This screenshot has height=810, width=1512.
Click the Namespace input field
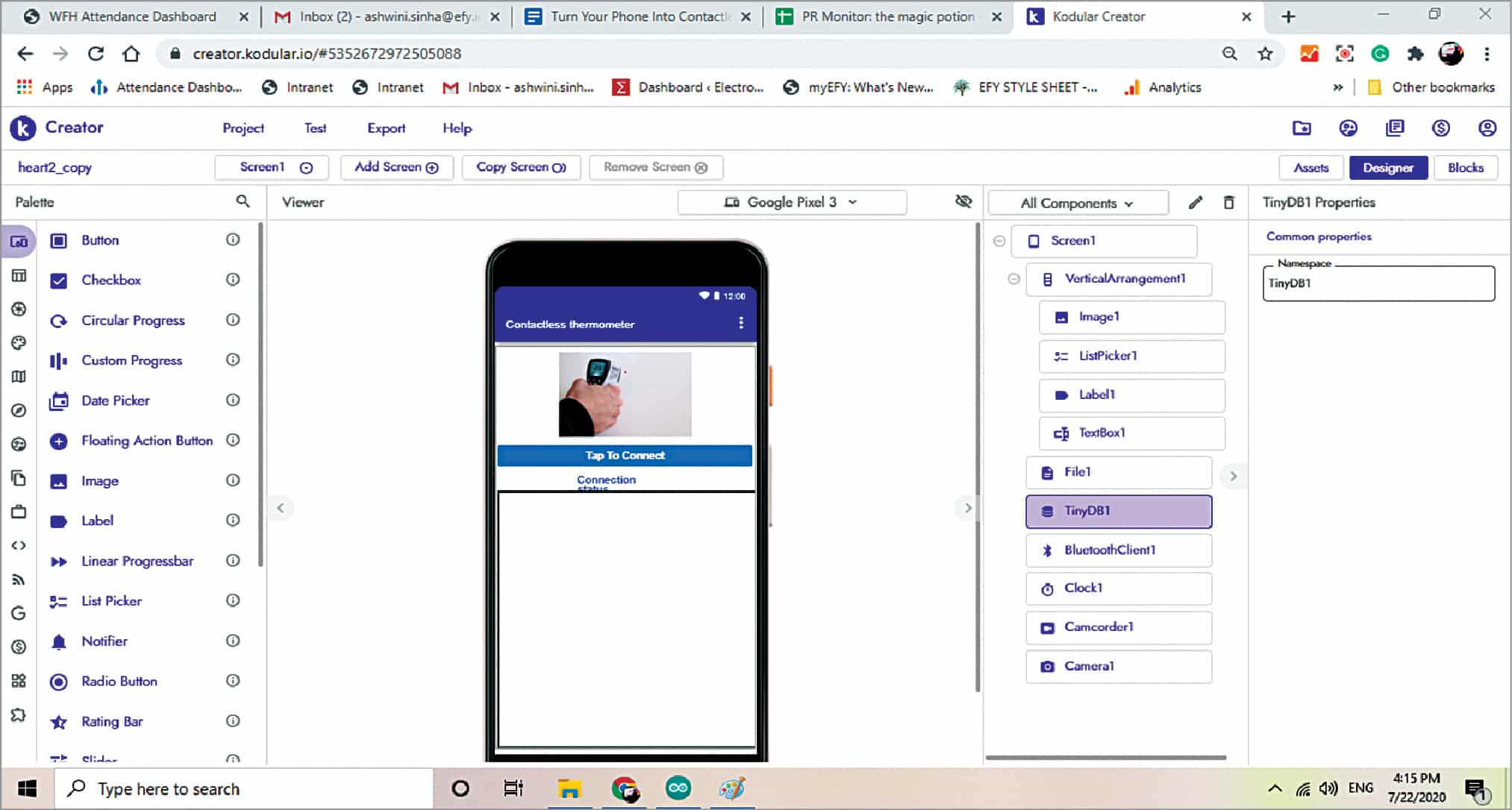1378,283
